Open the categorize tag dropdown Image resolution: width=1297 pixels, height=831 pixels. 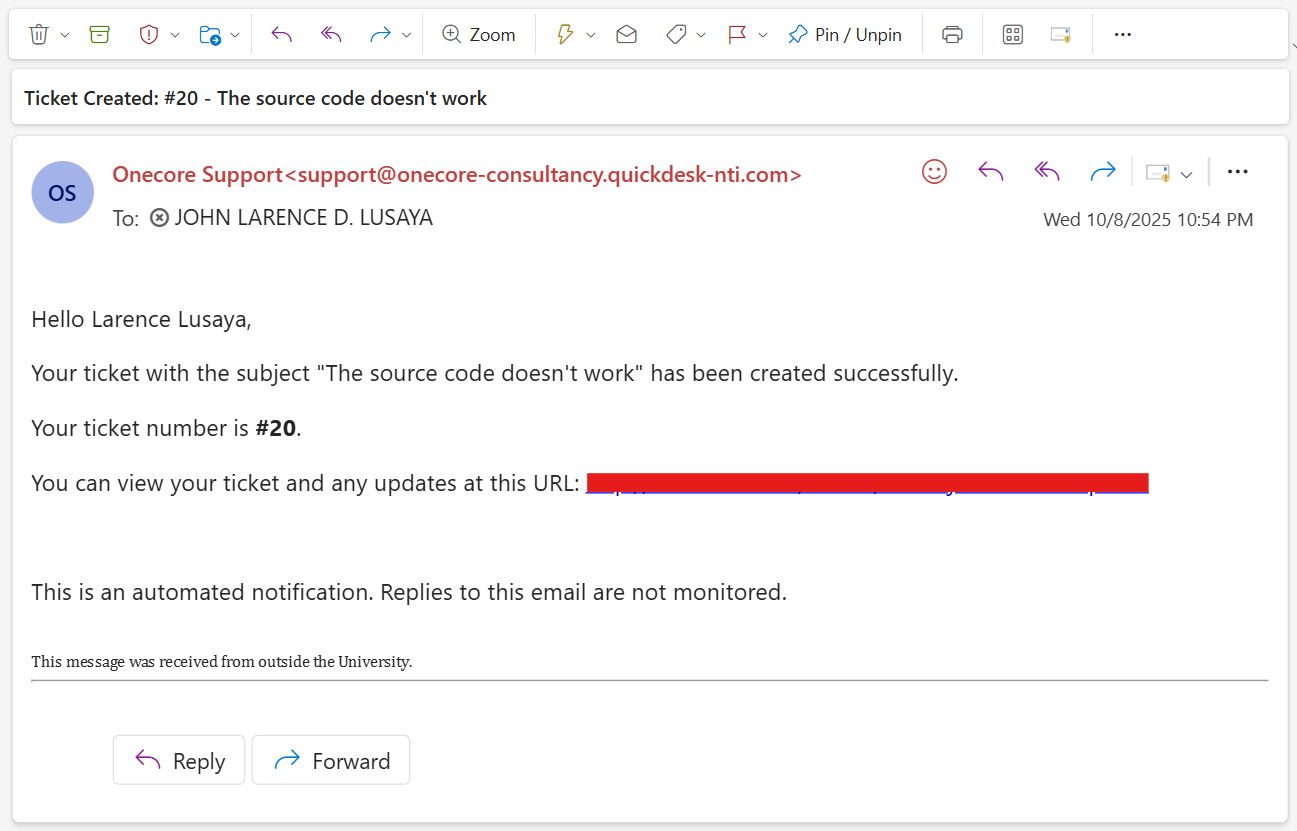coord(700,33)
